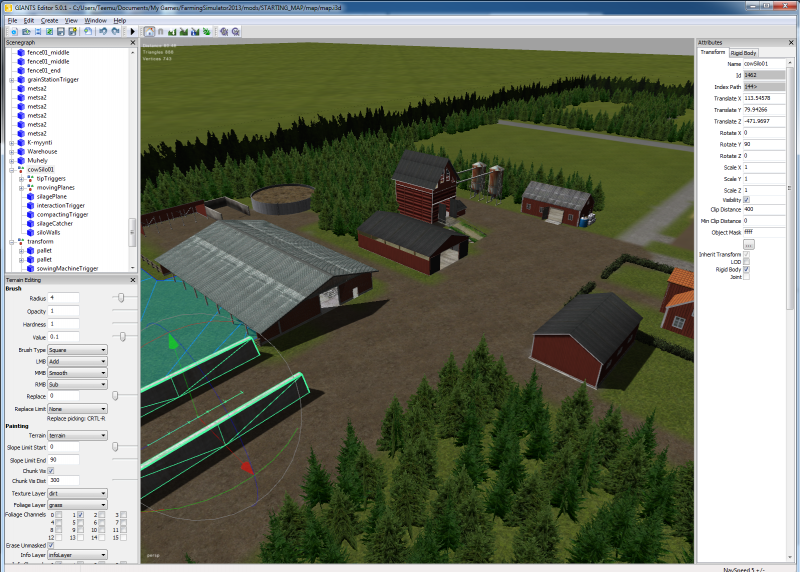This screenshot has width=800, height=572.
Task: Click the Save As floppy icon with star
Action: [72, 32]
